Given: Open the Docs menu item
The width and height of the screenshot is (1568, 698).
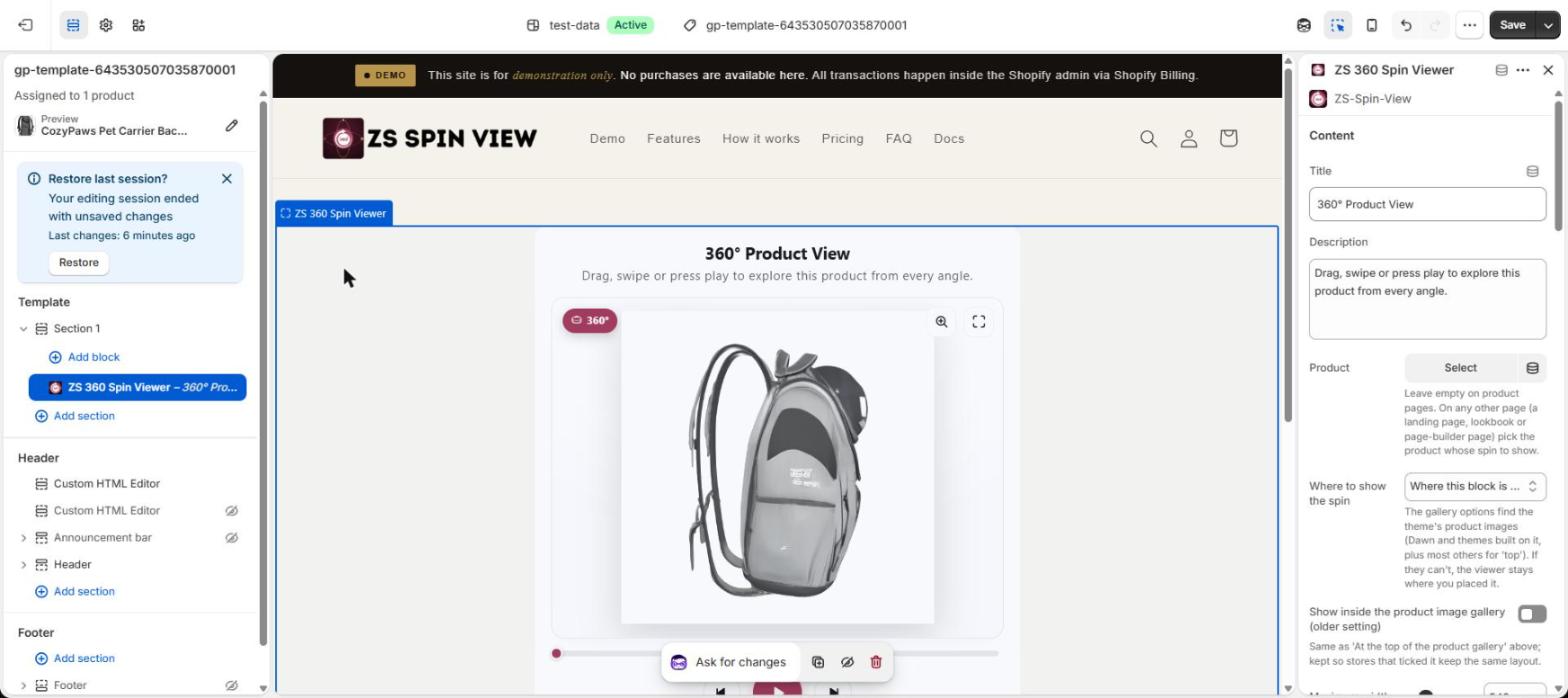Looking at the screenshot, I should [x=949, y=139].
